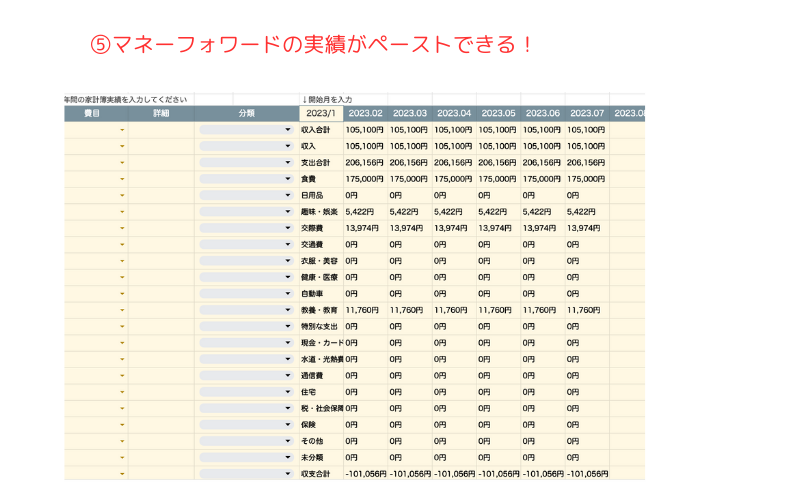The width and height of the screenshot is (800, 500).
Task: Select the 2023/1 start month cell
Action: point(321,113)
